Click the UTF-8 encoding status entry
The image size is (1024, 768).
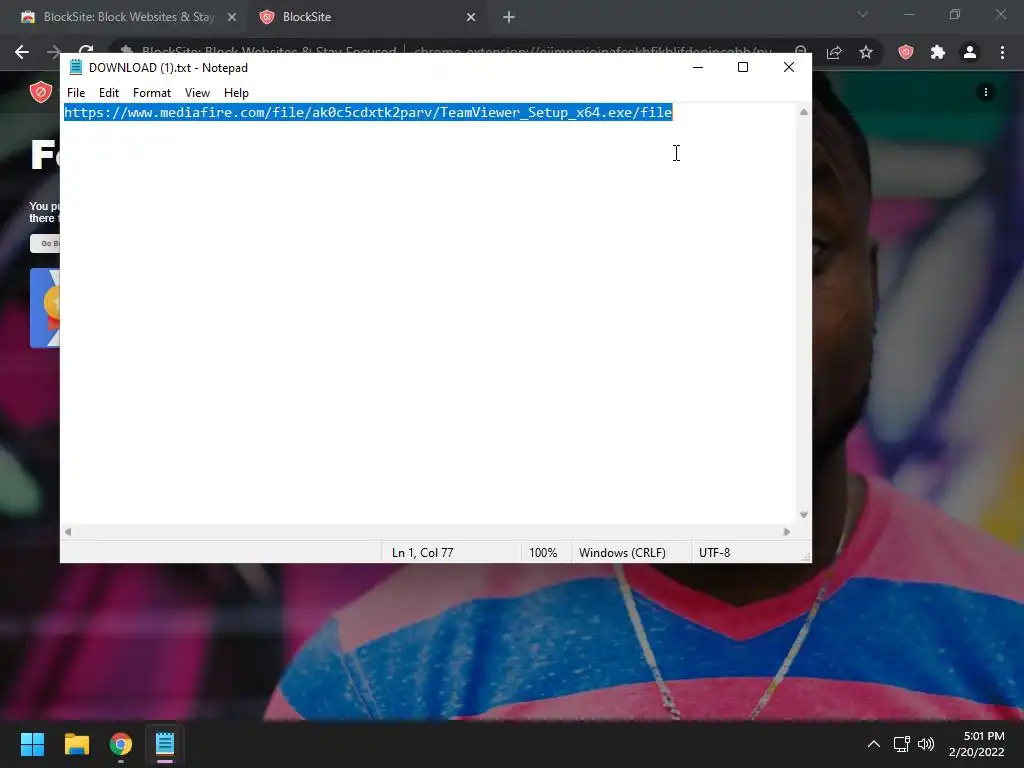(714, 552)
